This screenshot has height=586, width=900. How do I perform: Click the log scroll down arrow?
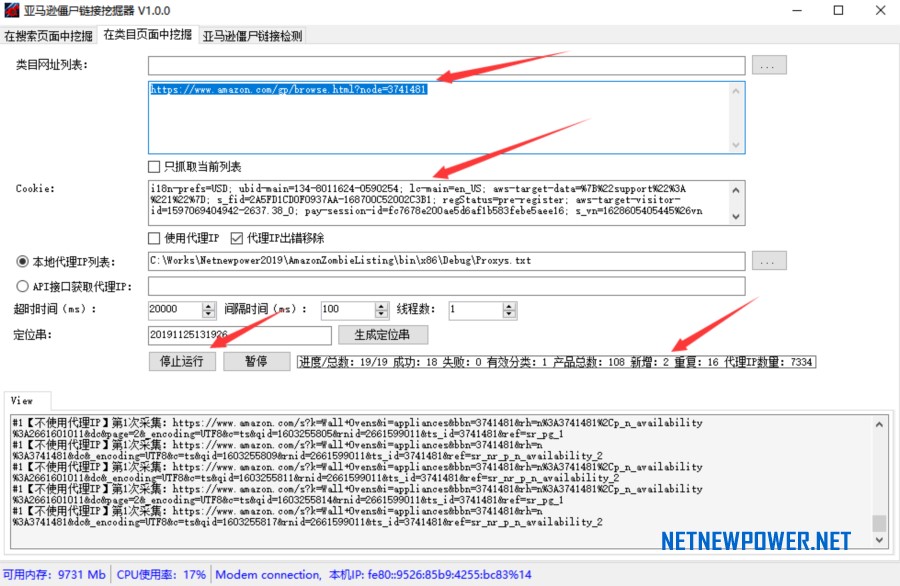tap(879, 540)
